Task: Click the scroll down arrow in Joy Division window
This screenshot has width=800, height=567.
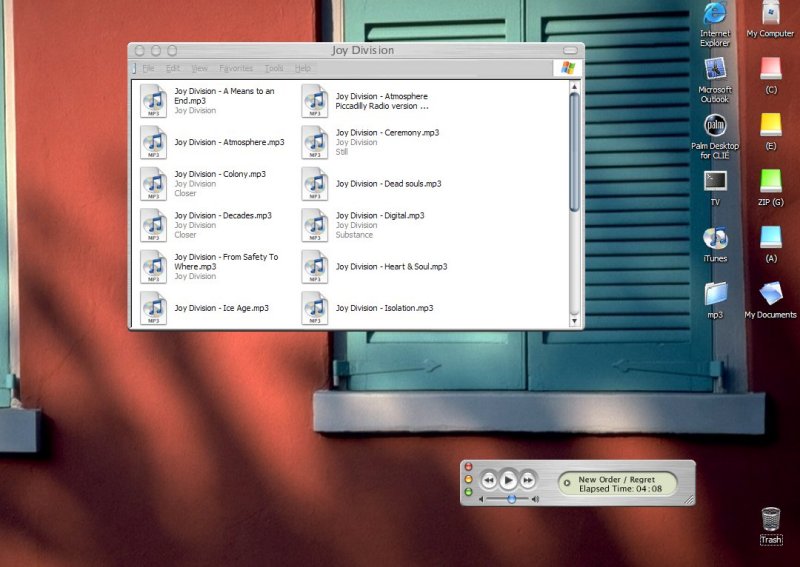Action: [574, 321]
